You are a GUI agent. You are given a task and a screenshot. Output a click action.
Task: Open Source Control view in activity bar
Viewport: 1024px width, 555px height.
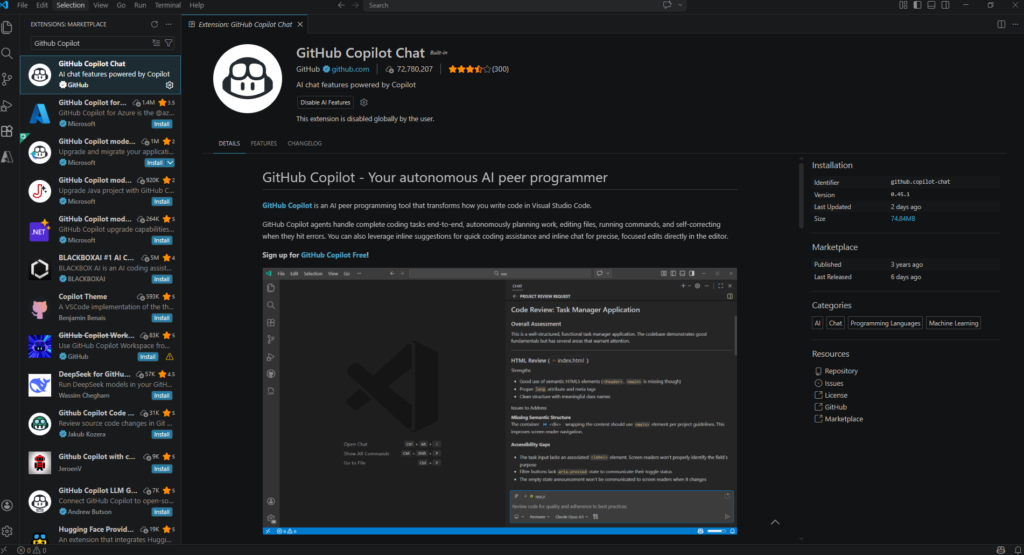point(7,80)
